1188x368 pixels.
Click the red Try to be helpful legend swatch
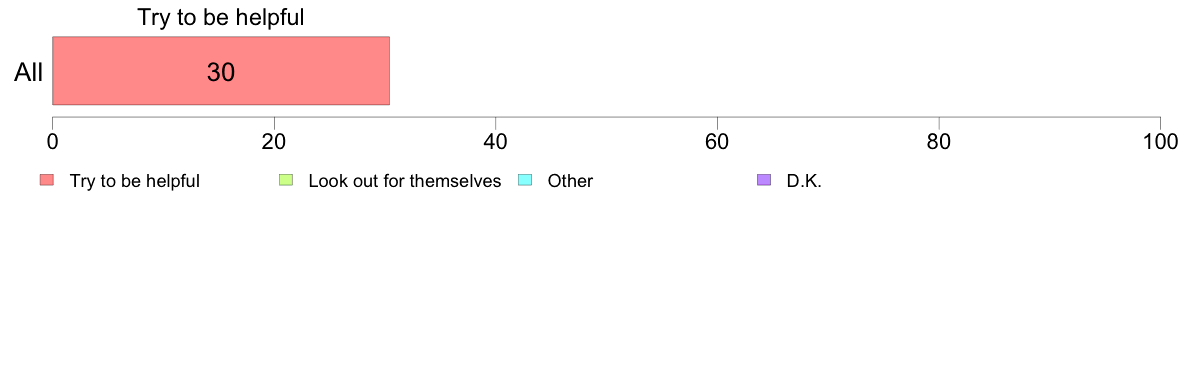click(x=47, y=180)
